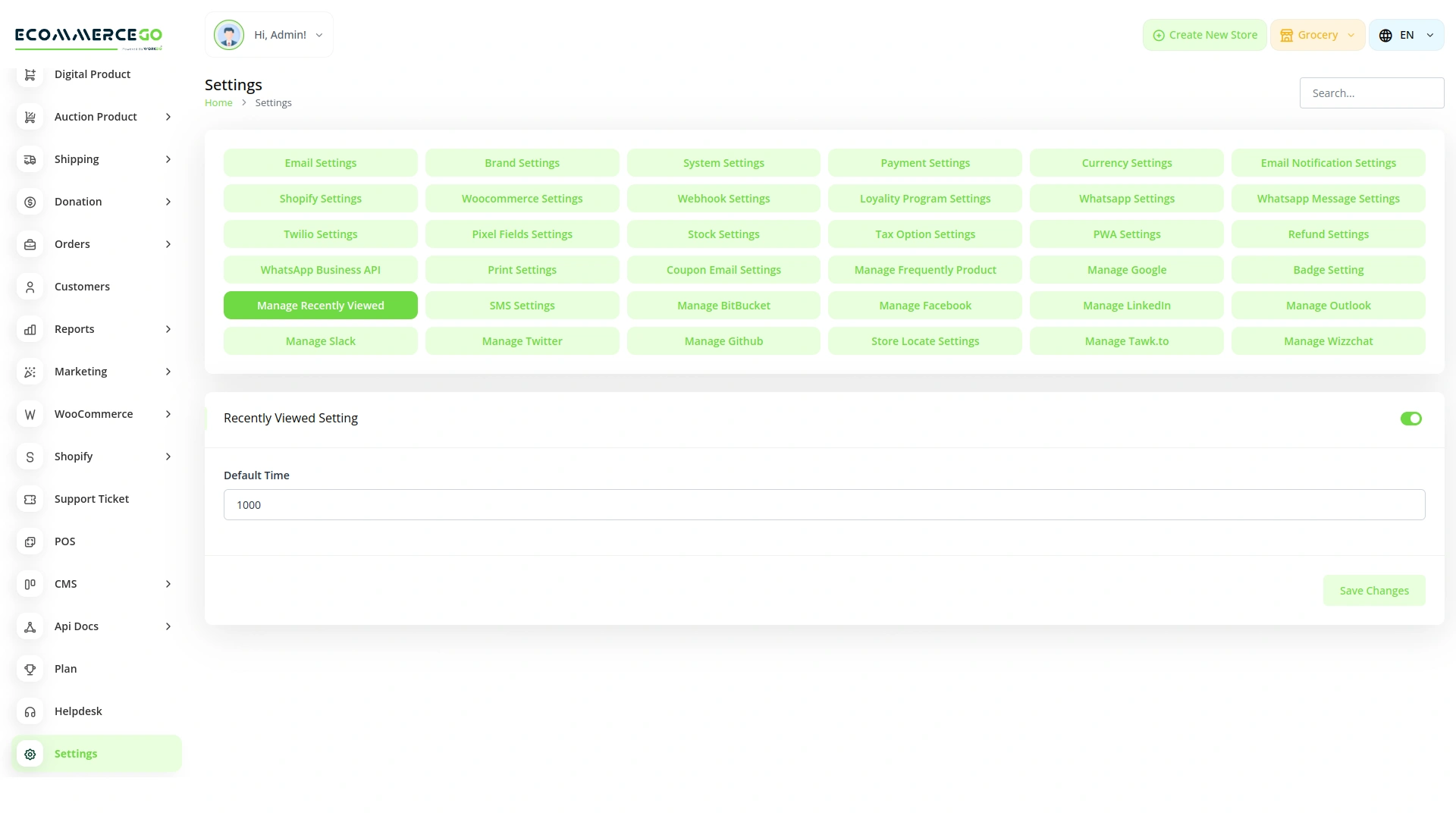The width and height of the screenshot is (1456, 819).
Task: Open the Helpdesk icon in sidebar
Action: click(30, 711)
